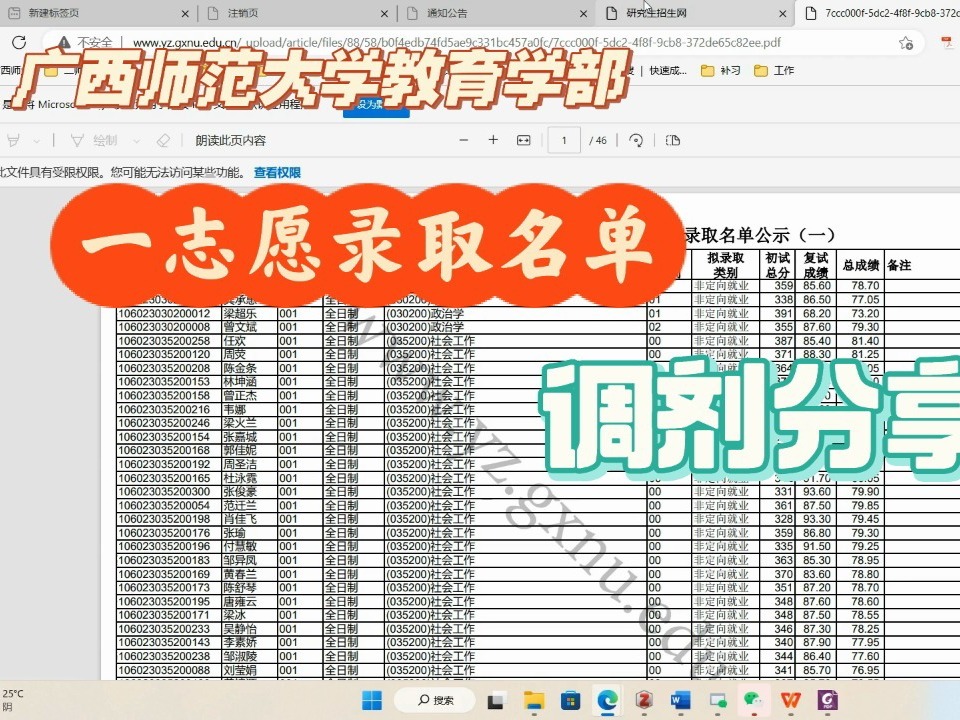Open Microsoft Store from the taskbar
The height and width of the screenshot is (720, 960).
(x=570, y=700)
